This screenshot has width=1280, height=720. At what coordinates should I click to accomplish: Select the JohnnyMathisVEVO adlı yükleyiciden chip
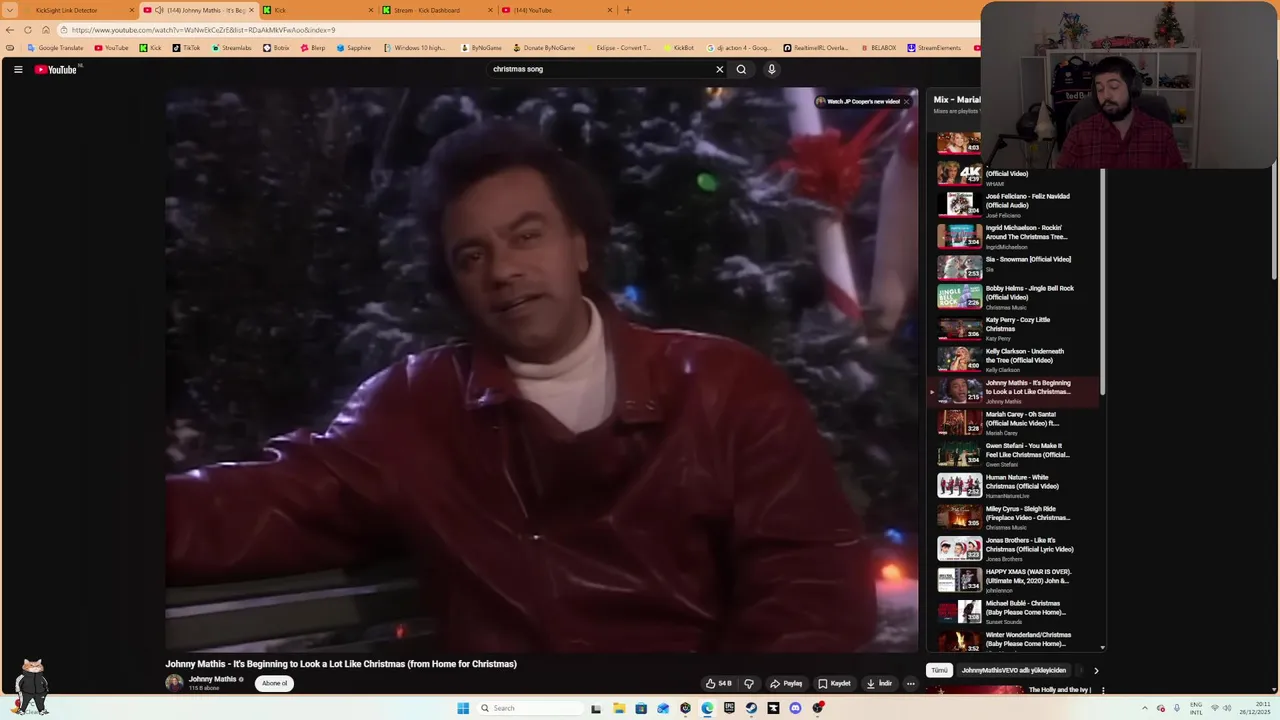(x=1014, y=670)
